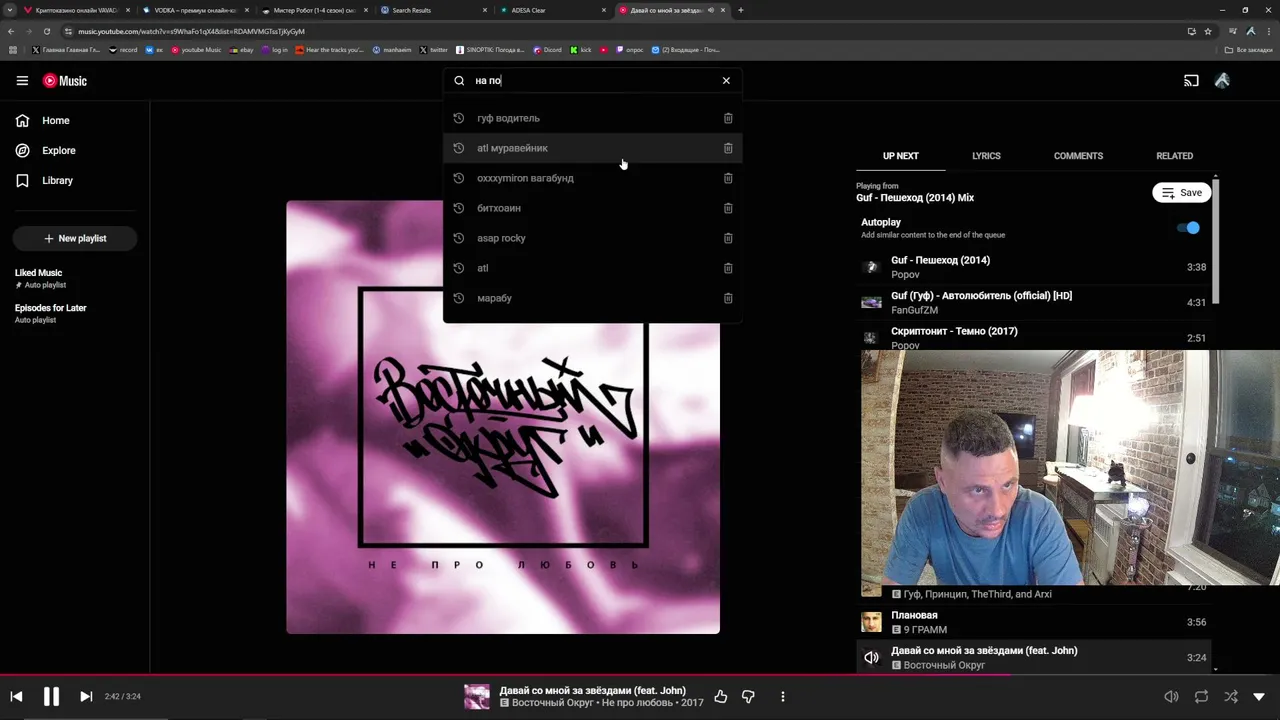Image resolution: width=1280 pixels, height=720 pixels.
Task: Open the 'youtube Music' bookmark
Action: tap(196, 50)
